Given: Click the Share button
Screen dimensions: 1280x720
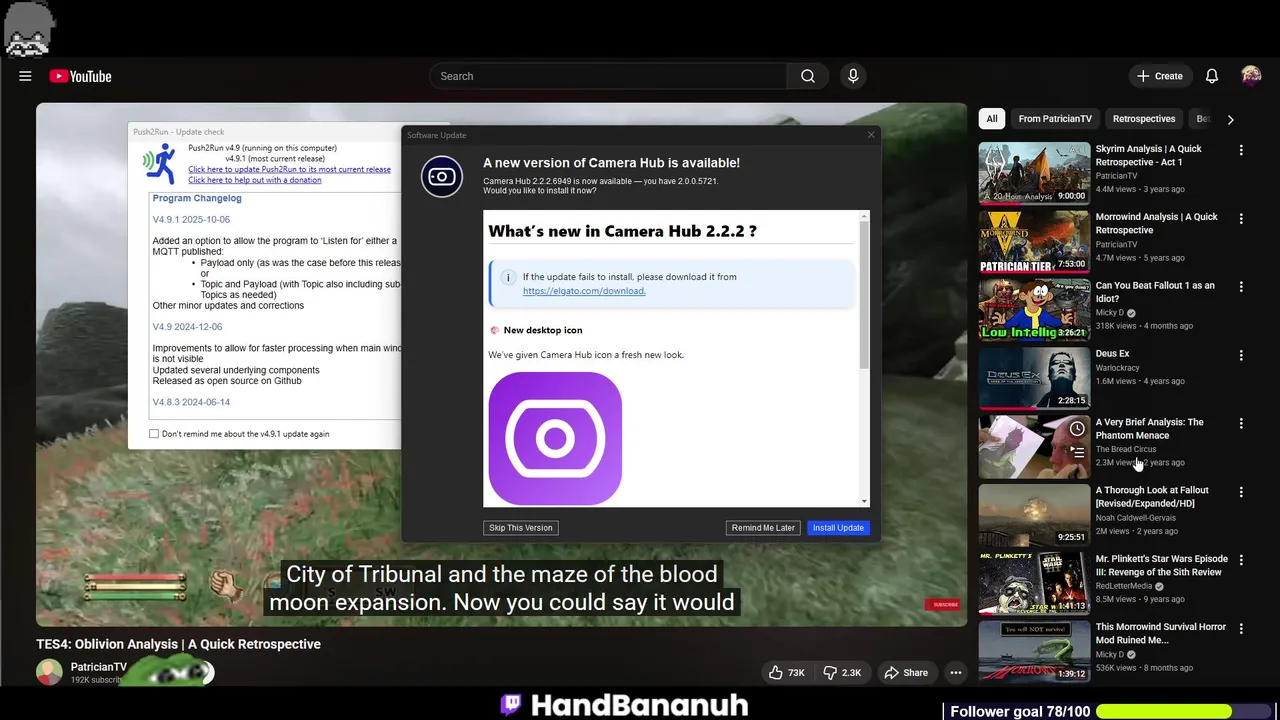Looking at the screenshot, I should [x=906, y=673].
